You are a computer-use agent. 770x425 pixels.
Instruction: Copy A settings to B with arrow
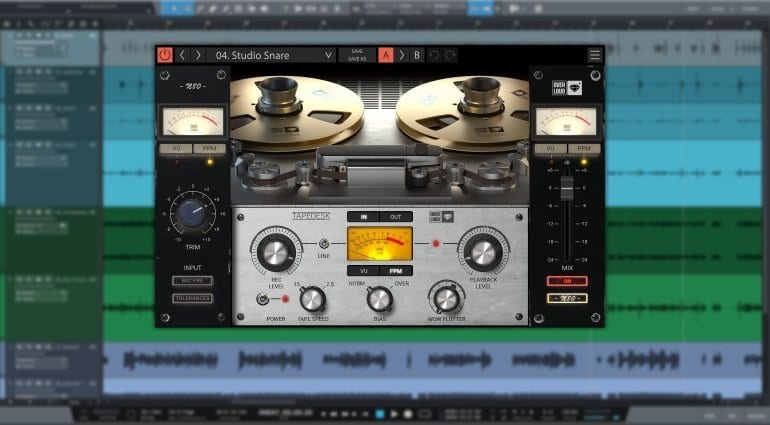tap(402, 55)
